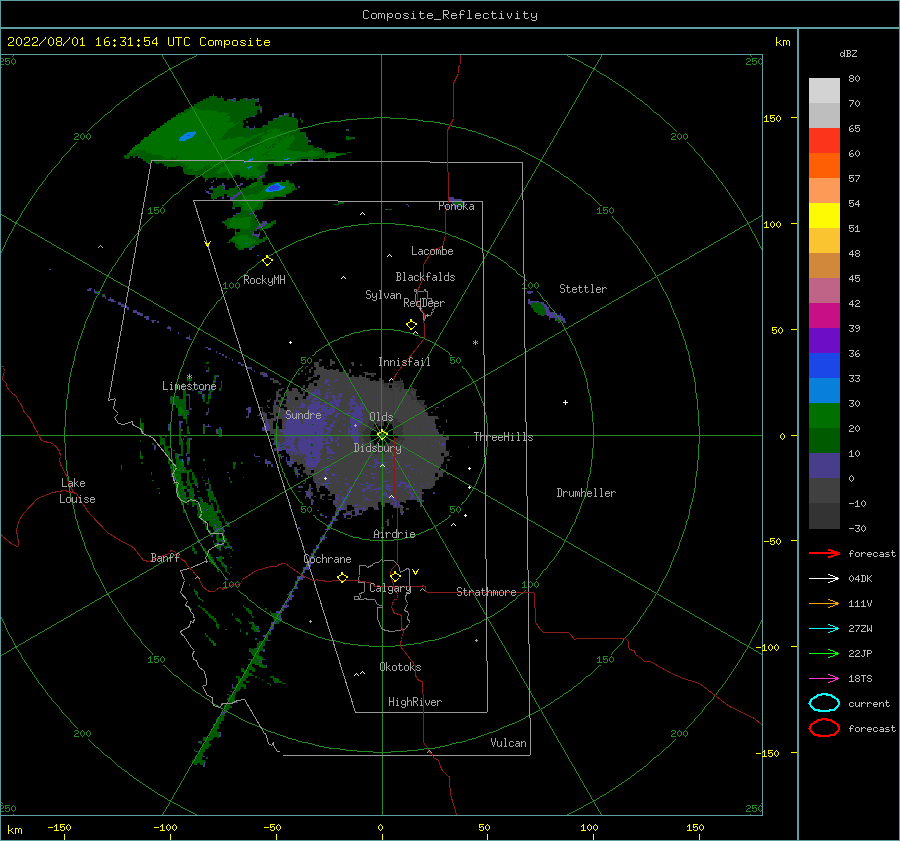This screenshot has width=900, height=841.
Task: Click the Composite_Reflectivity title text
Action: (x=450, y=15)
